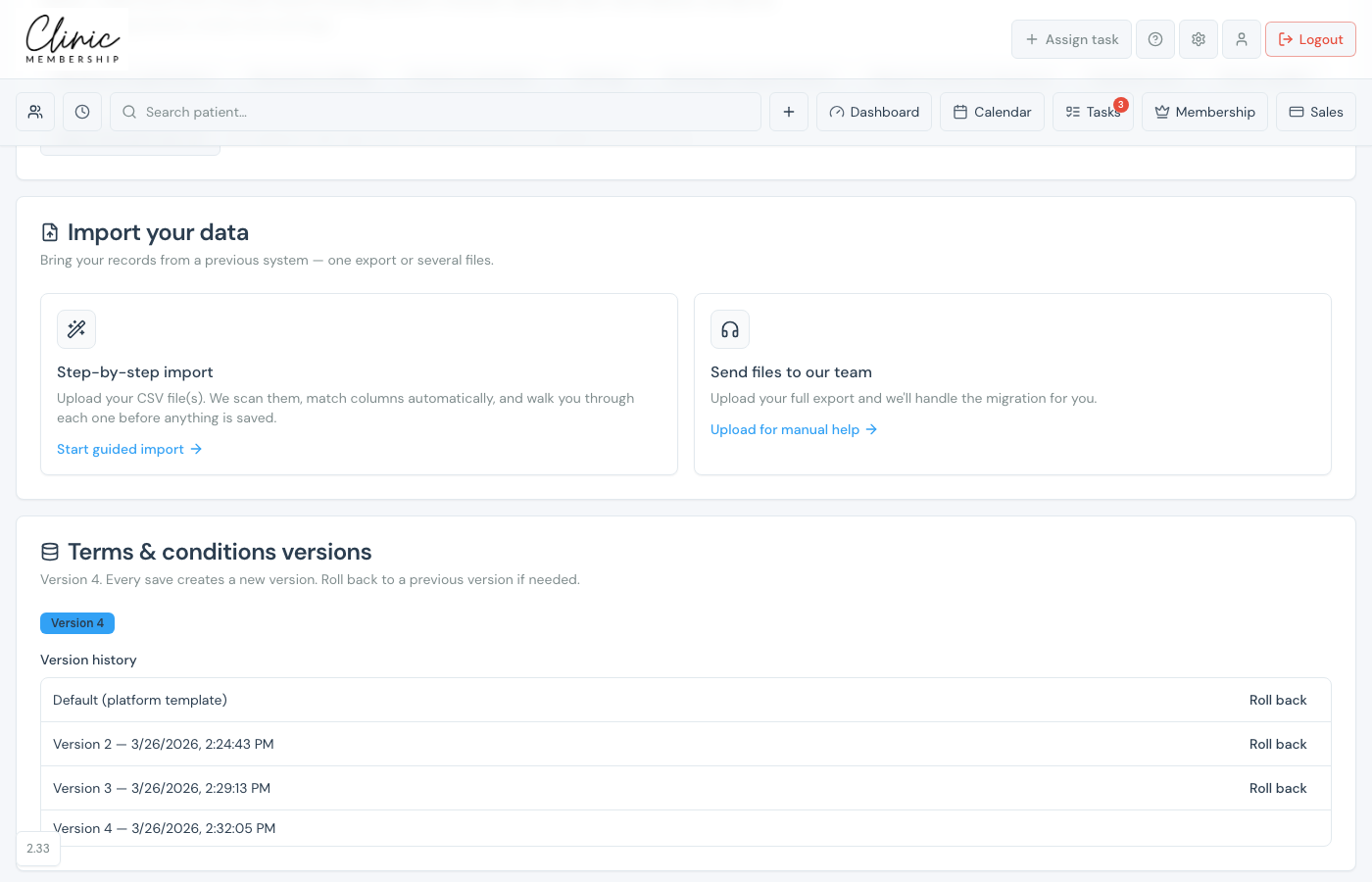Log out via the Logout button
The width and height of the screenshot is (1372, 882).
(1310, 39)
